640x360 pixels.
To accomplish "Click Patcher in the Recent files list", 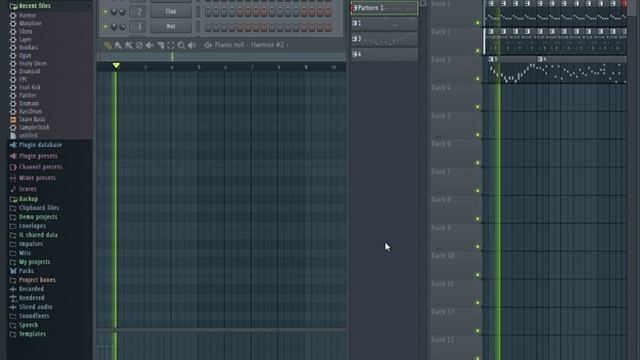I will pyautogui.click(x=28, y=95).
